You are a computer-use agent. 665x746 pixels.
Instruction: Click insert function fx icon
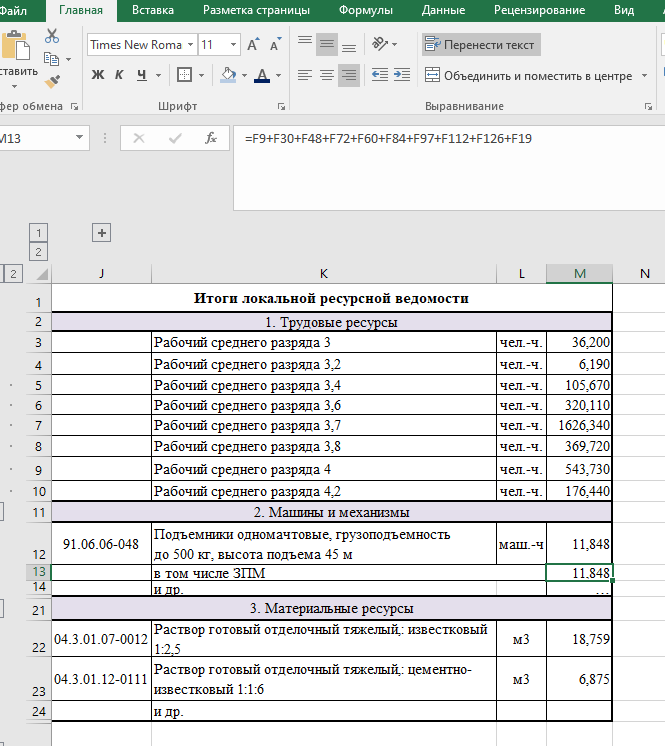(211, 138)
